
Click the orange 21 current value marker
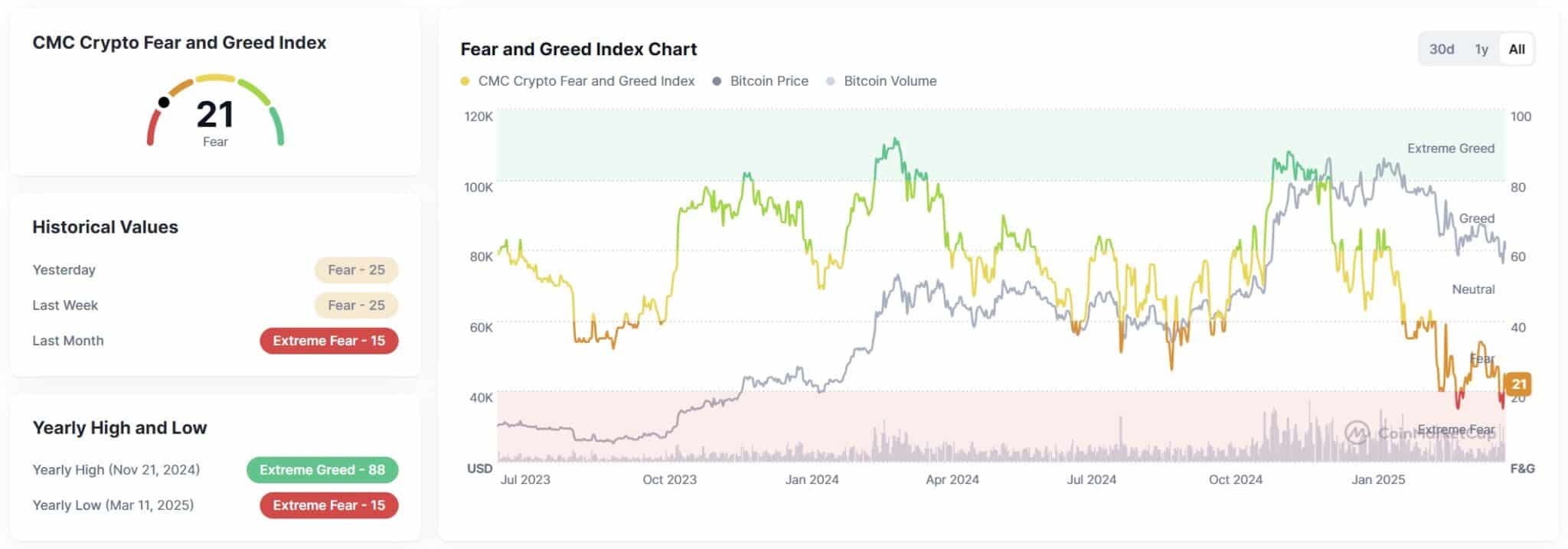tap(1518, 384)
